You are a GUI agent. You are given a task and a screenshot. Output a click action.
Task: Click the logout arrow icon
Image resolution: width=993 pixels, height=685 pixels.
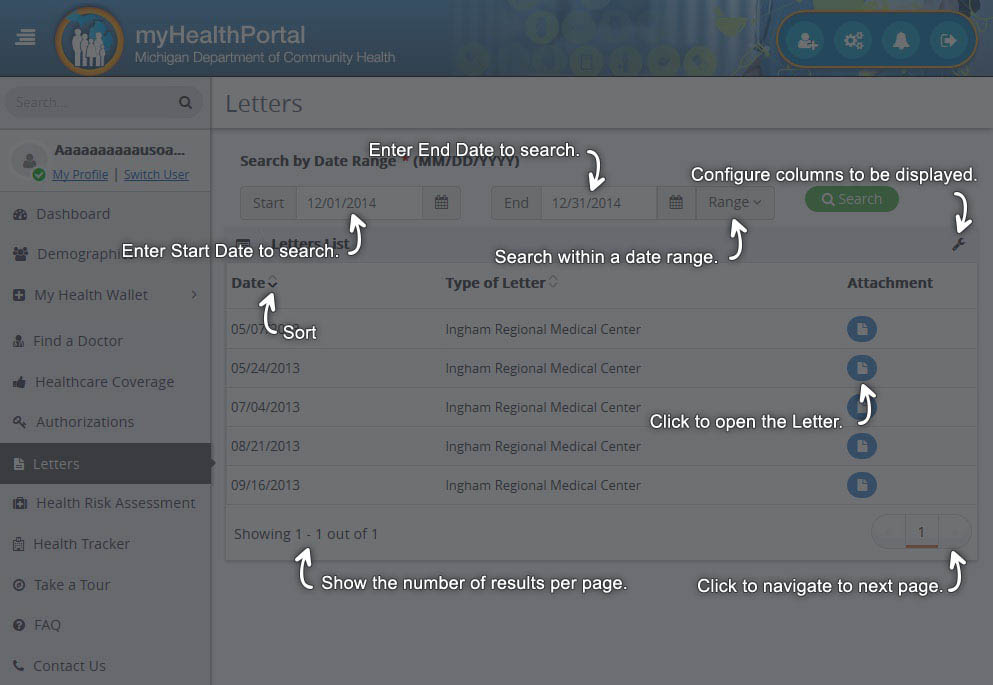[x=948, y=41]
